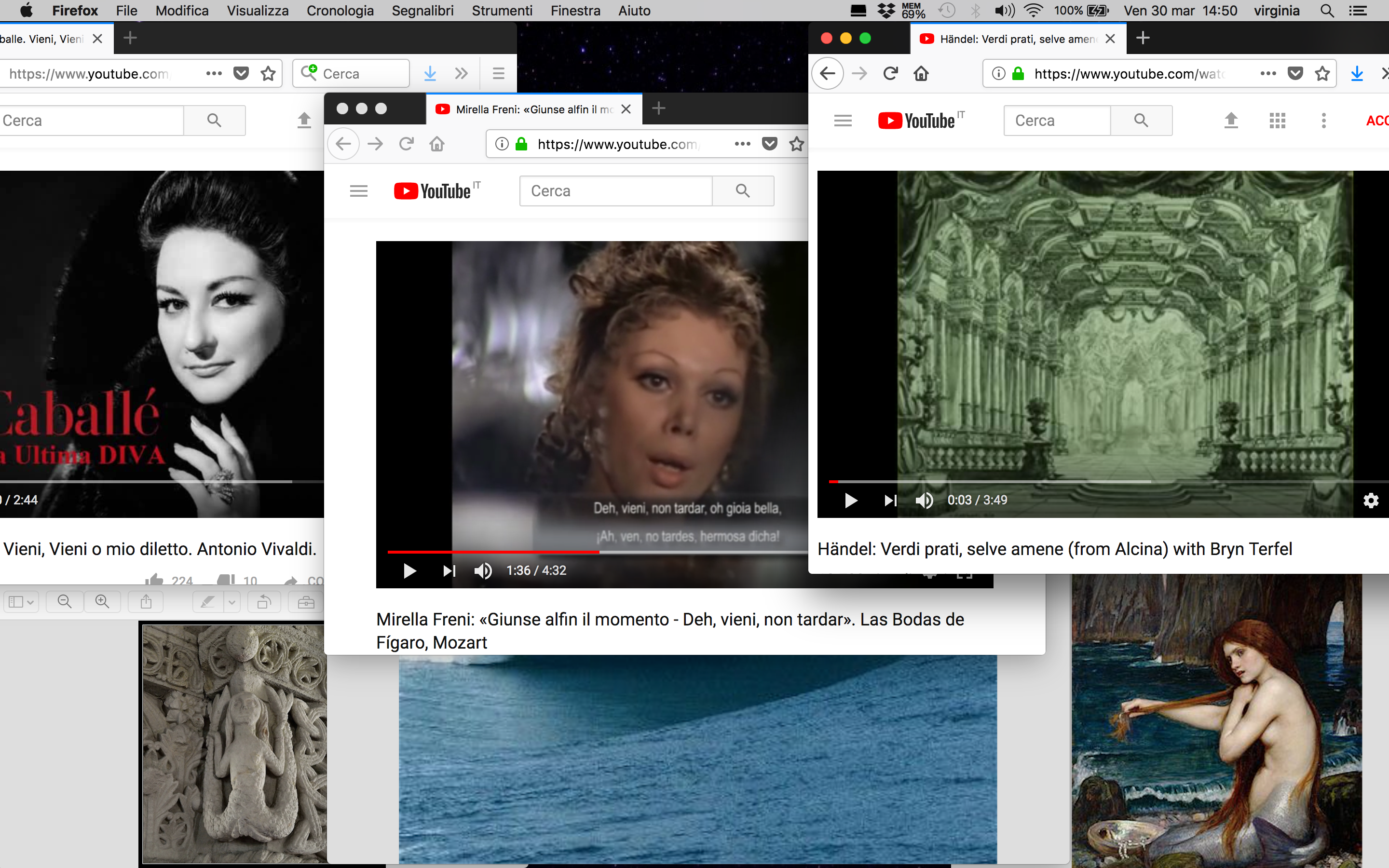This screenshot has height=868, width=1389.
Task: Open Firefox home in Händel window
Action: click(921, 73)
